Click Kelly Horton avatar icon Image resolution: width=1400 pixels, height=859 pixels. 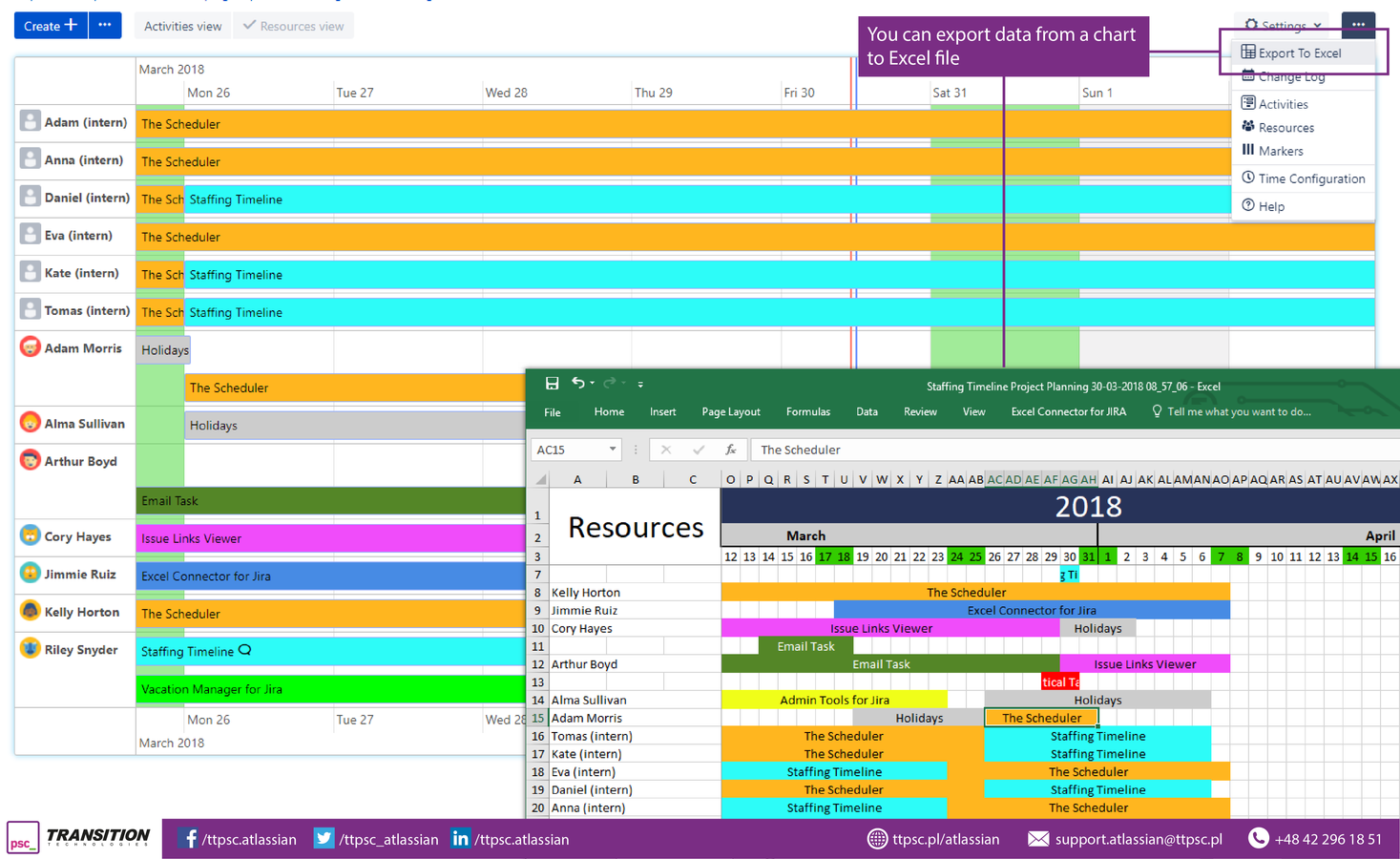pyautogui.click(x=31, y=611)
